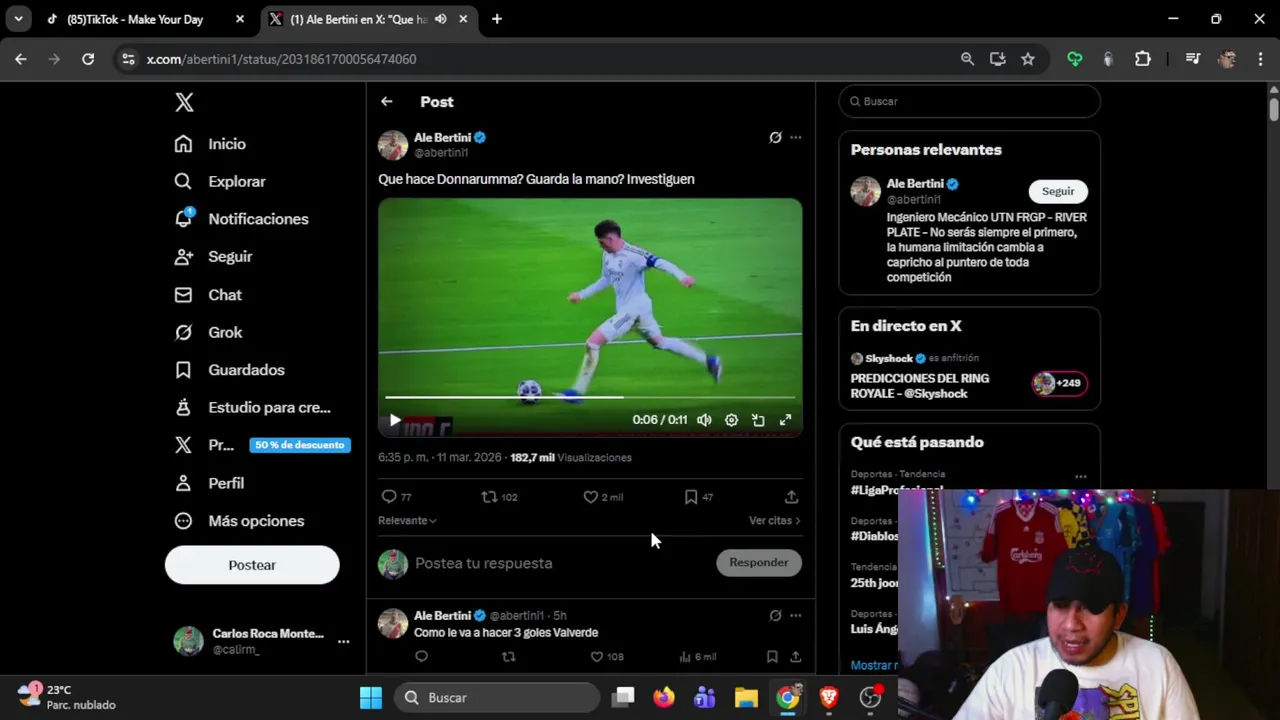The height and width of the screenshot is (720, 1280).
Task: Open site info icon in address bar
Action: point(128,59)
